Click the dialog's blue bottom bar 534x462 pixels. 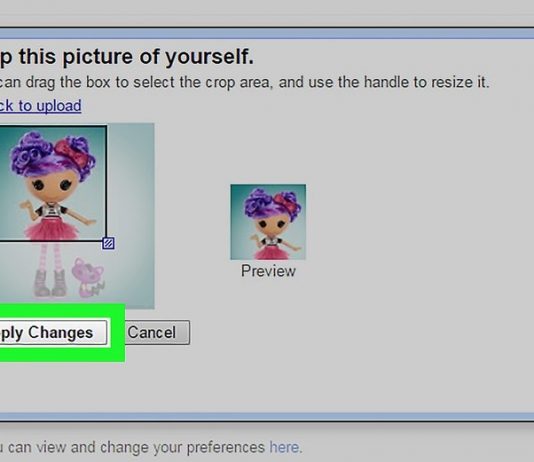click(267, 417)
